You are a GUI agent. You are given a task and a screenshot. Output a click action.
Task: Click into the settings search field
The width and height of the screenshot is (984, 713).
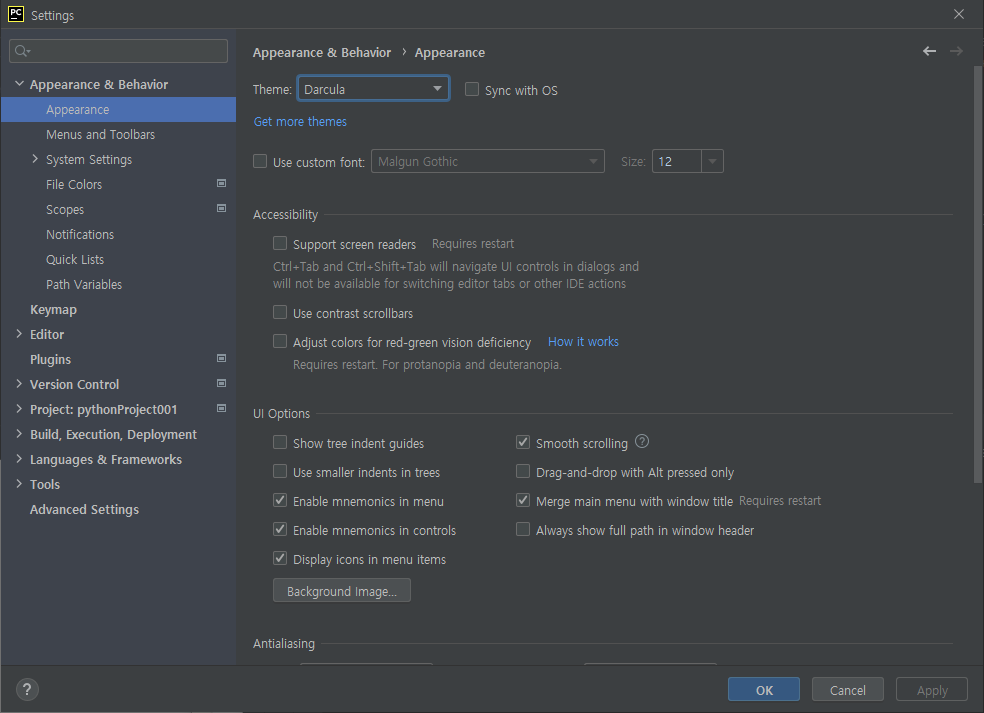[119, 51]
